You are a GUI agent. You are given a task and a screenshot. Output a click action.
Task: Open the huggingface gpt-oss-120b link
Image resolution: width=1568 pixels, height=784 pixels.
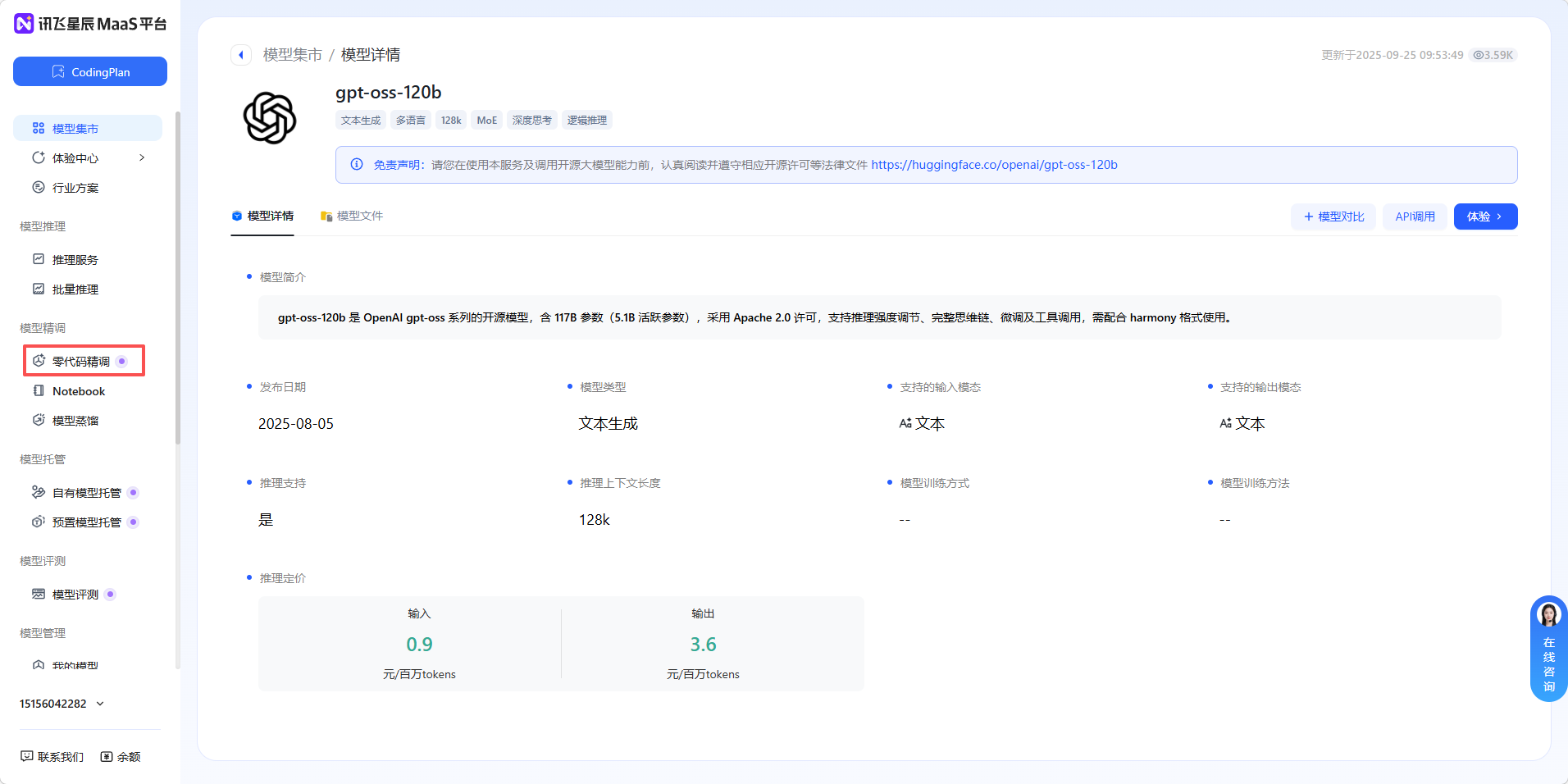click(994, 165)
